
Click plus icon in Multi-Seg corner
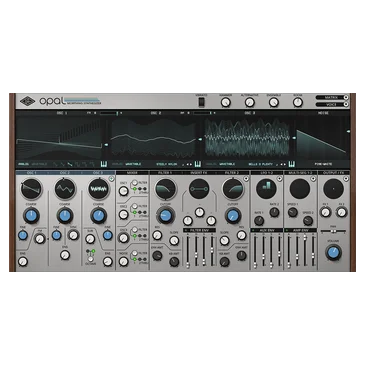313,179
